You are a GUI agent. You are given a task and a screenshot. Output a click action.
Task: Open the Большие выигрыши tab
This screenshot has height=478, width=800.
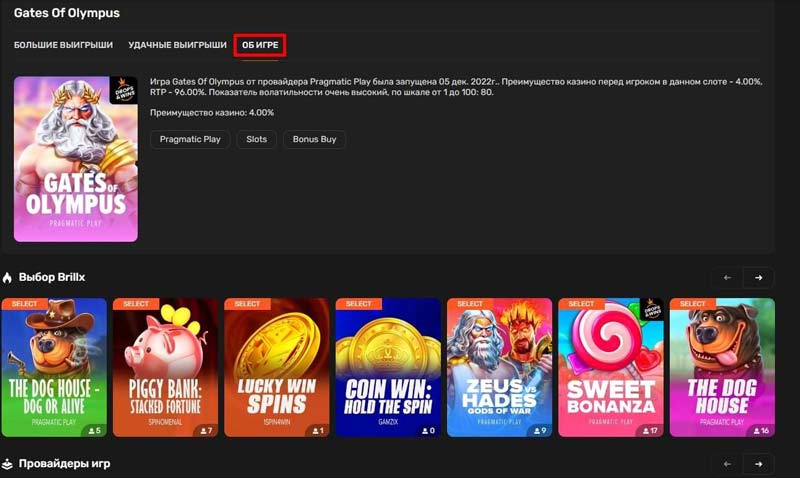click(63, 45)
